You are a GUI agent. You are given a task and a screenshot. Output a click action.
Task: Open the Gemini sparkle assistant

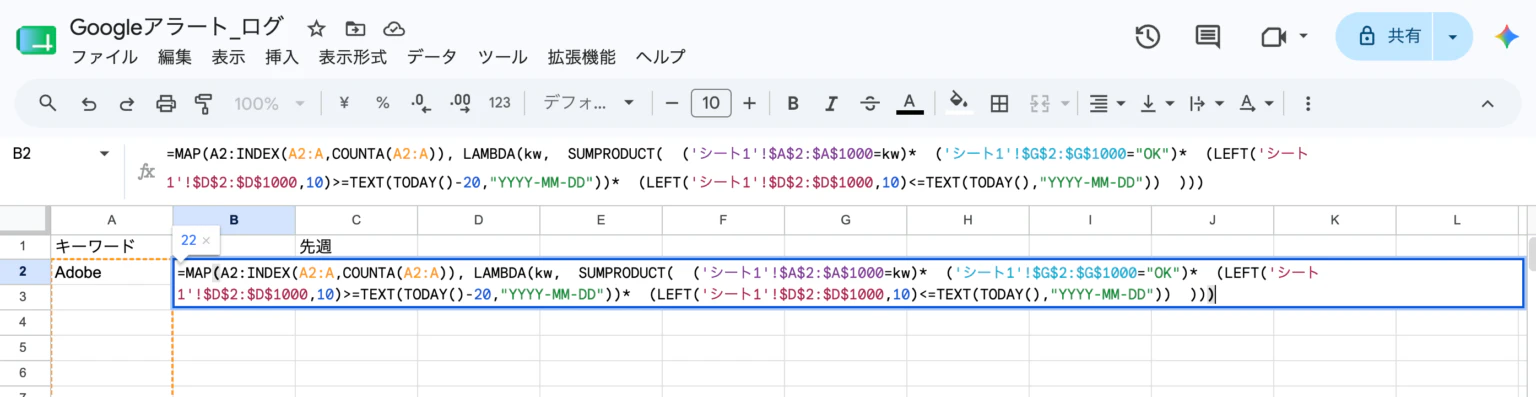[x=1506, y=37]
